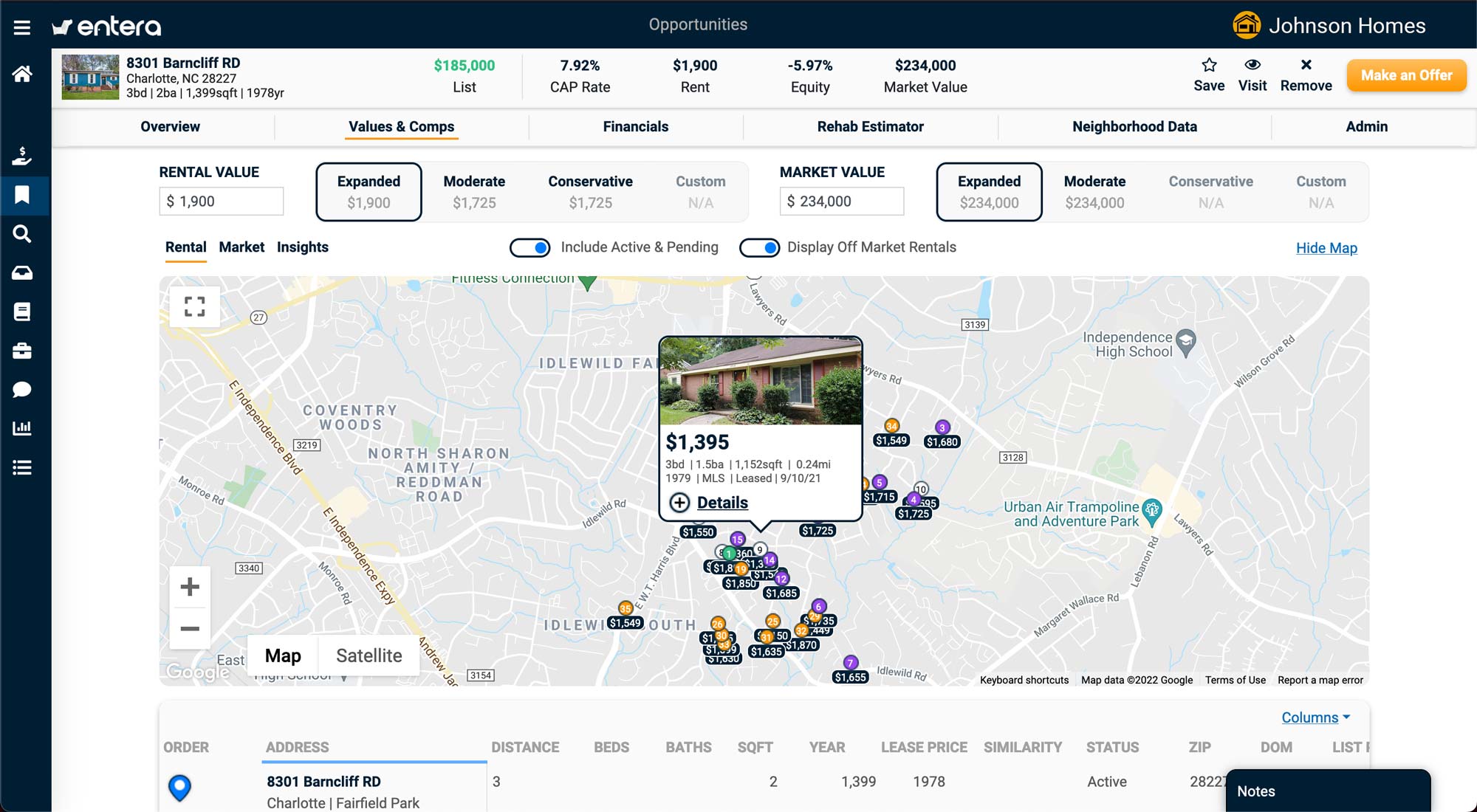Zoom in on the map with the plus control
The height and width of the screenshot is (812, 1477).
190,586
